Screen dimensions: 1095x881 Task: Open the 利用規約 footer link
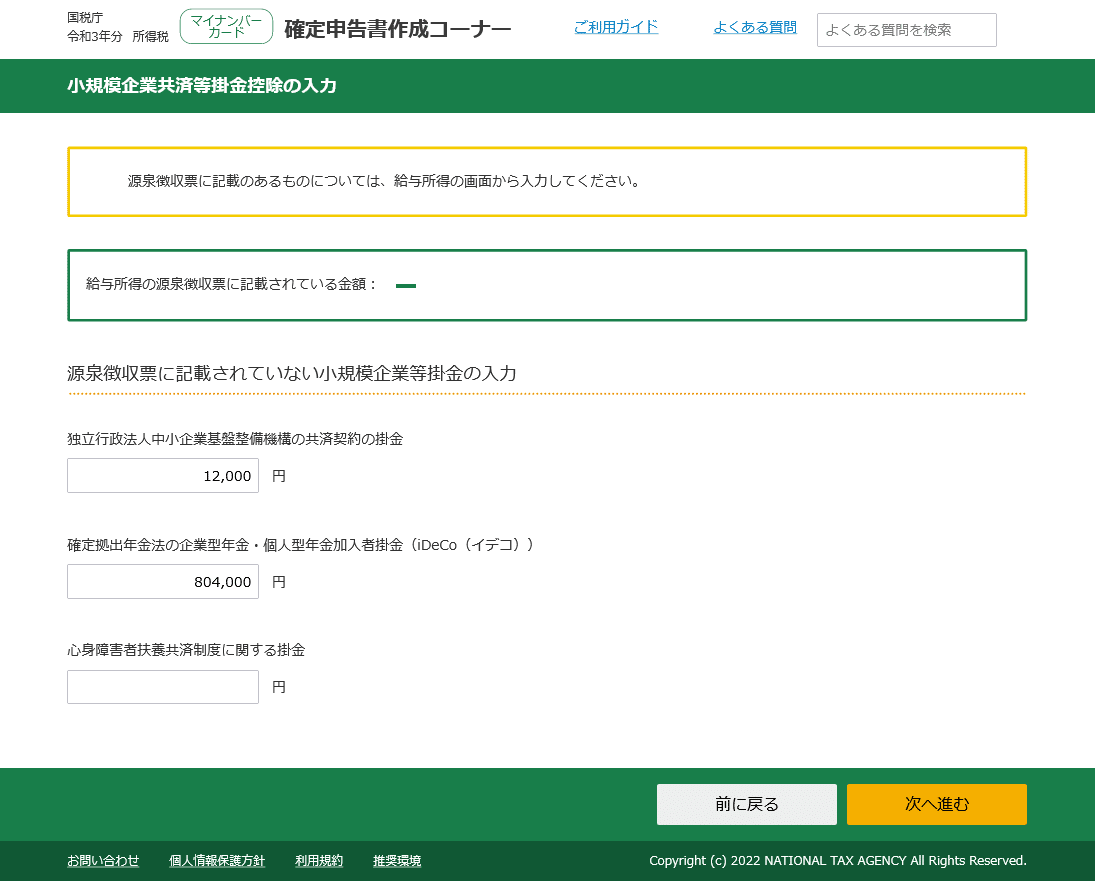(318, 860)
